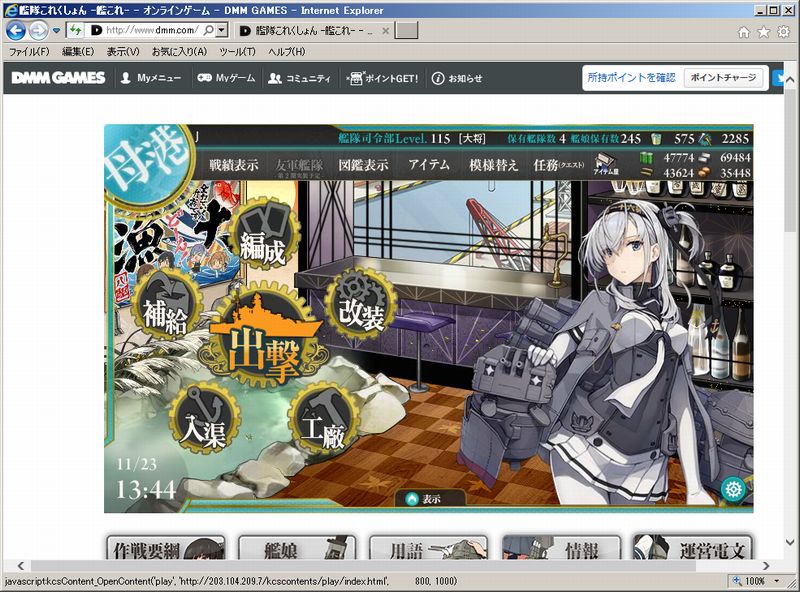The image size is (800, 592).
Task: Click the vertical scrollbar down arrow
Action: tap(789, 542)
